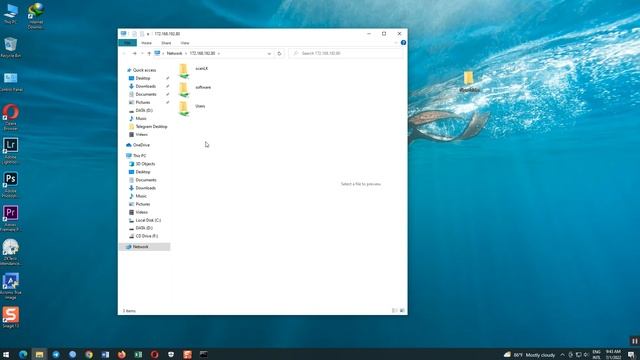
Task: Open the notification center icon
Action: (631, 355)
